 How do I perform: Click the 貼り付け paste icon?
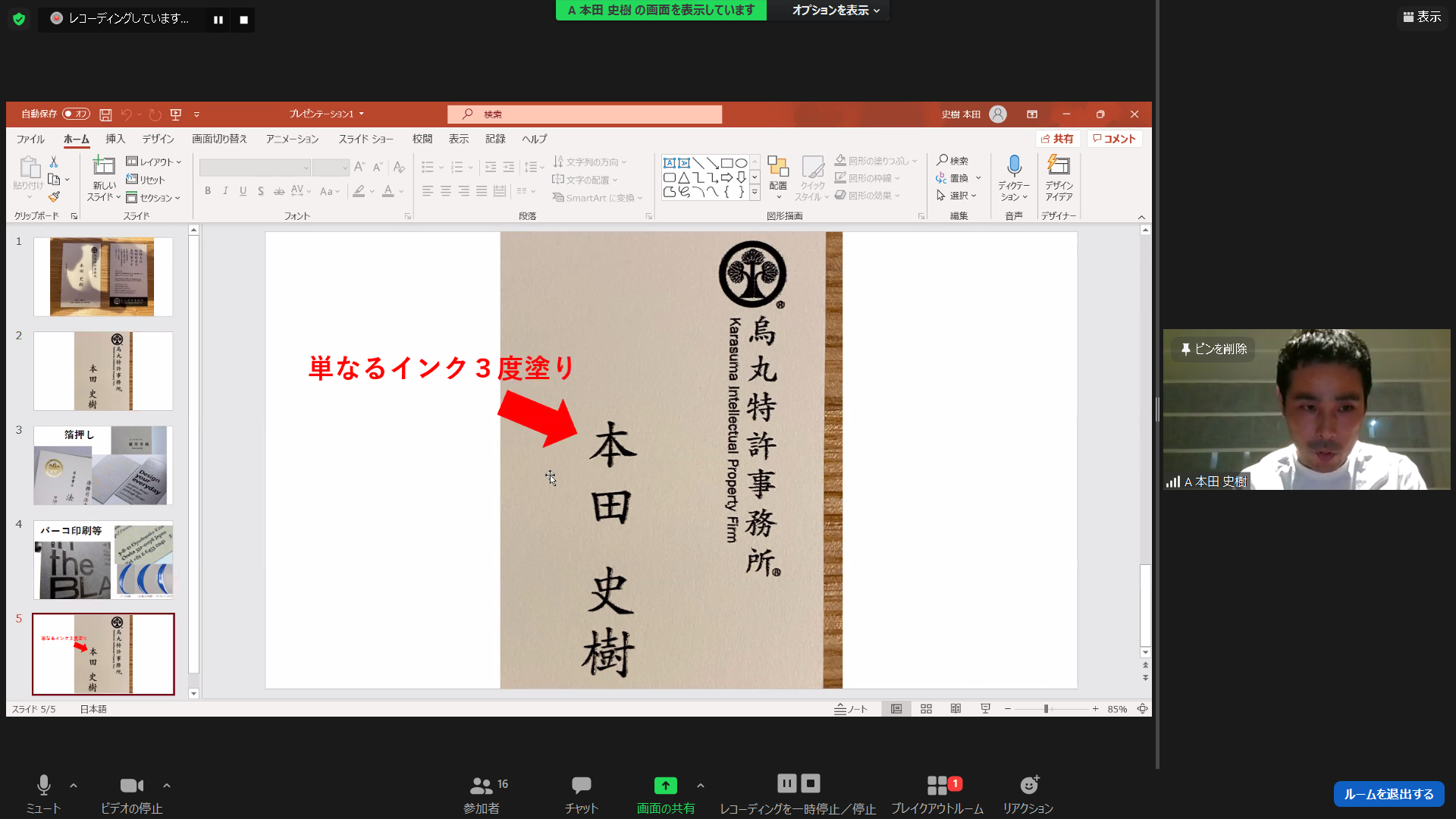pos(29,167)
